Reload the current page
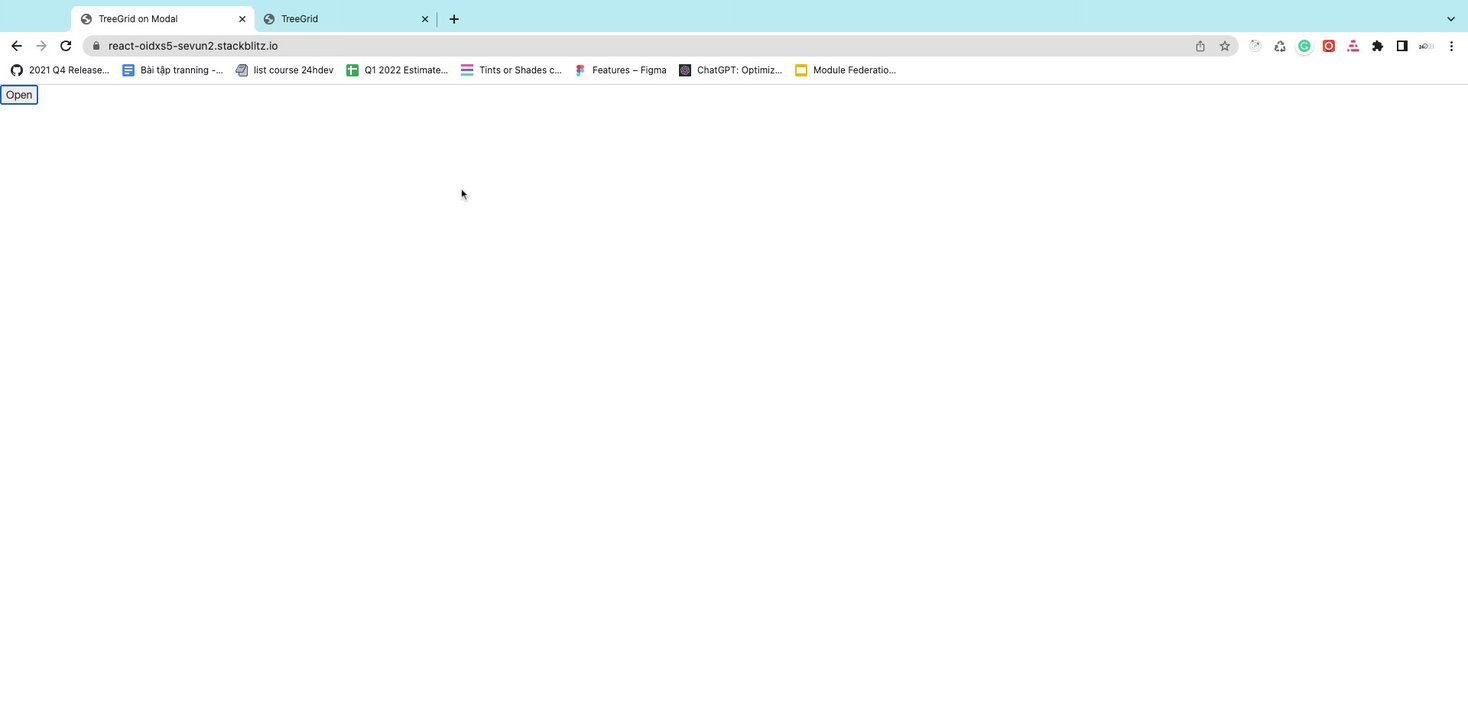 (x=66, y=46)
